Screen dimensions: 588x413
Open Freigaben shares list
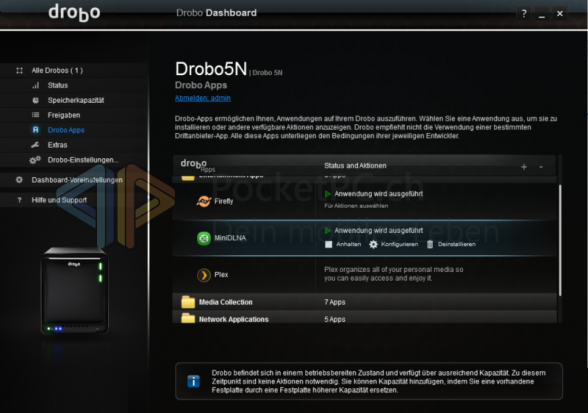[64, 115]
